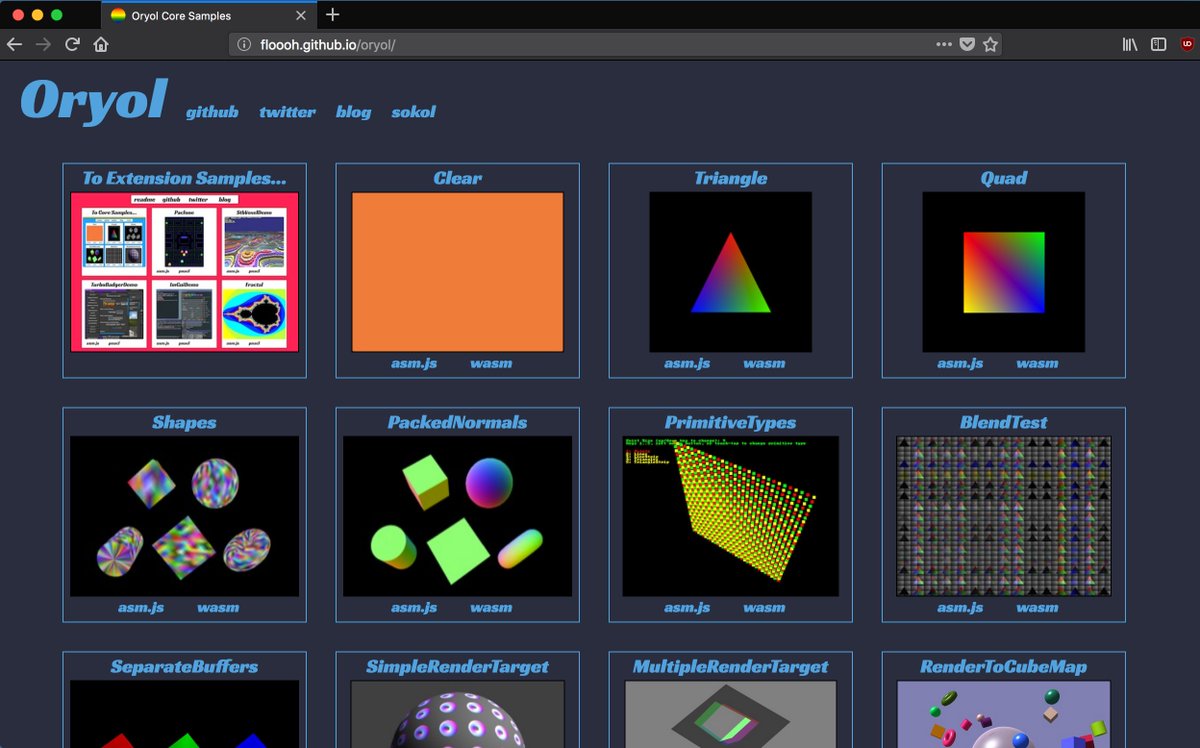Select the Oryol Core Samples tab

pyautogui.click(x=208, y=15)
